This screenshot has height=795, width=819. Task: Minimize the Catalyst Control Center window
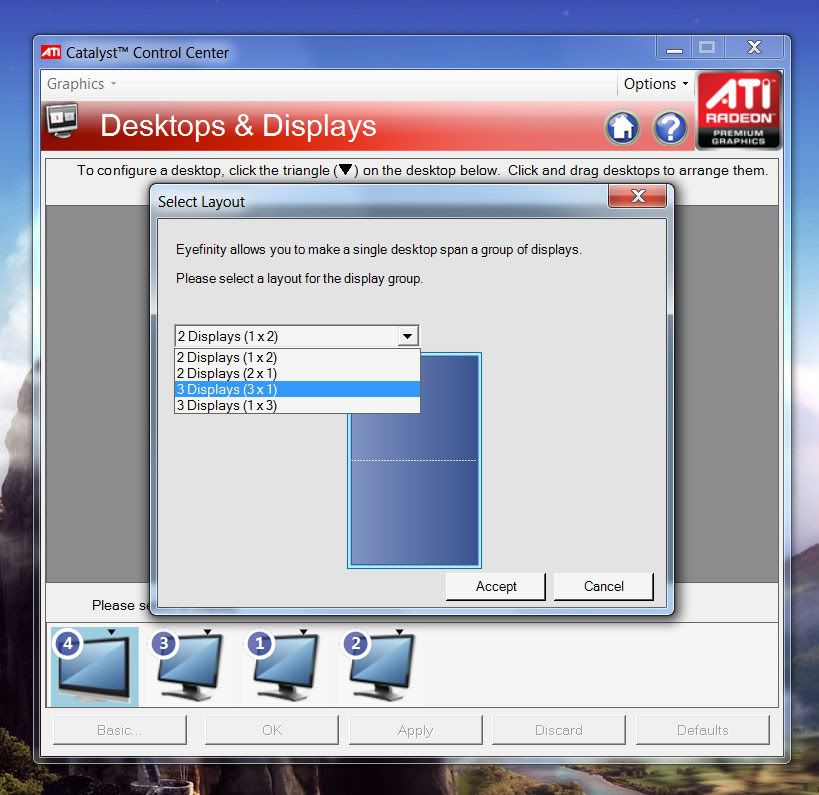[x=674, y=49]
